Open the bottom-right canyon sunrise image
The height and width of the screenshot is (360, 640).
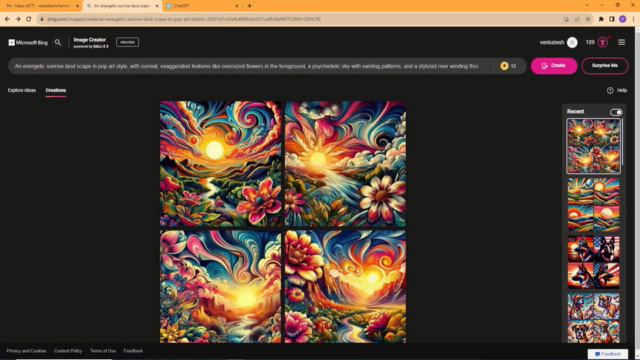click(x=345, y=287)
